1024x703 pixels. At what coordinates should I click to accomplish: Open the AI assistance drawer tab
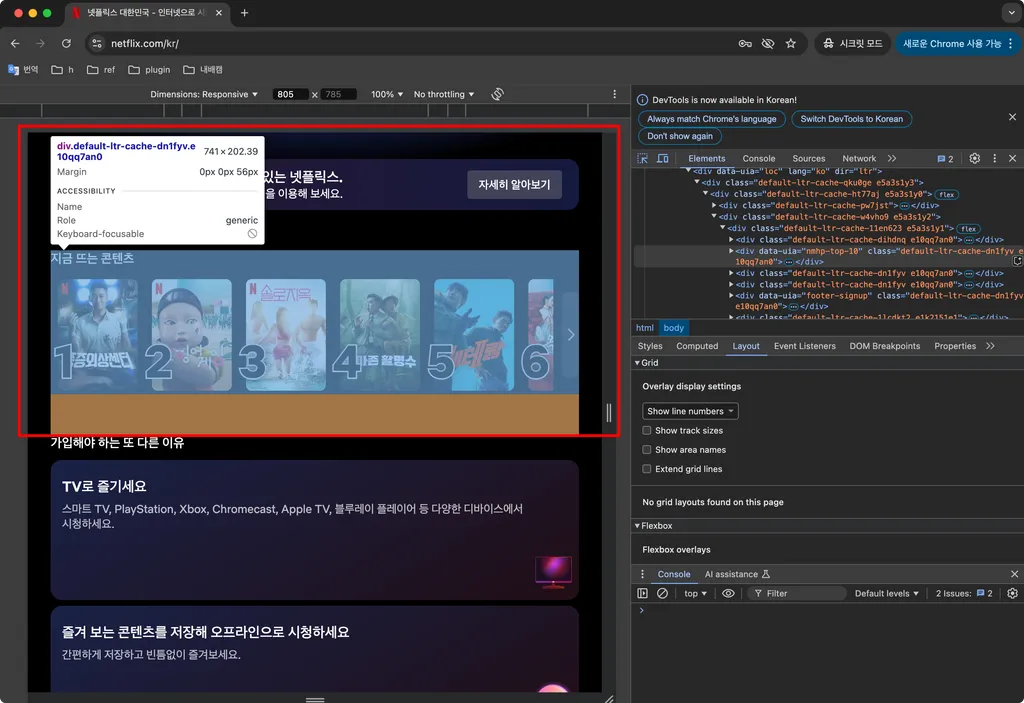737,574
